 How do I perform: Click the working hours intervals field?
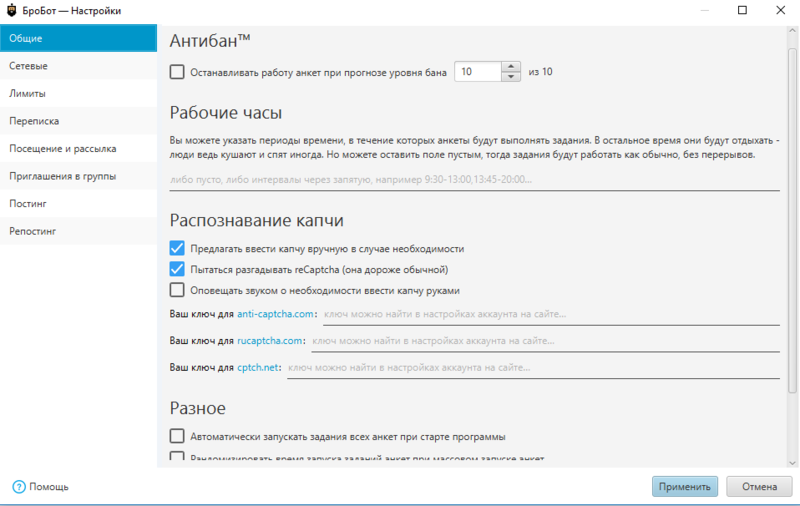point(474,180)
